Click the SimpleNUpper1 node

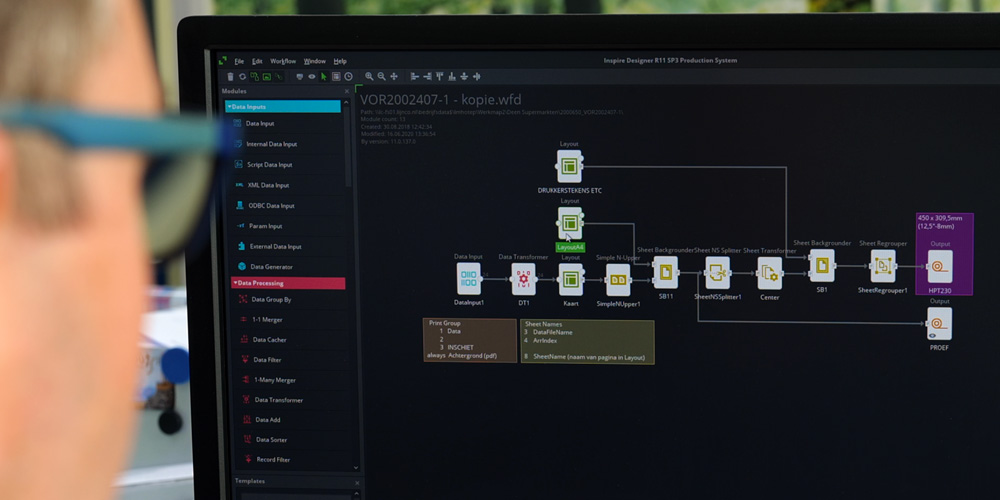pos(618,280)
